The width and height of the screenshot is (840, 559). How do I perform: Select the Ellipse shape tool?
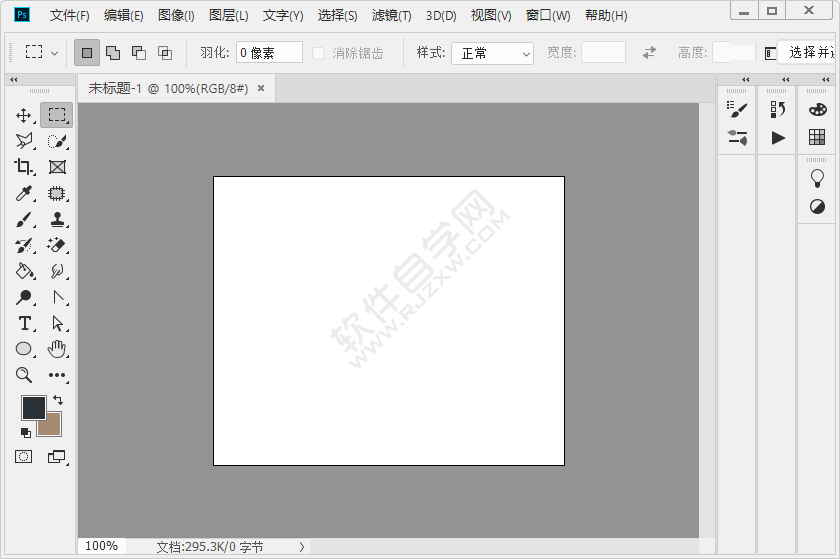pos(24,349)
